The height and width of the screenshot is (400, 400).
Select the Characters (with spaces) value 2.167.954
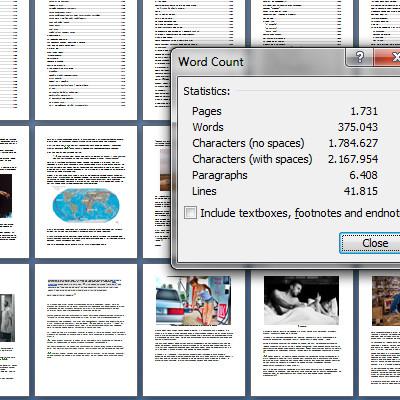[x=353, y=159]
